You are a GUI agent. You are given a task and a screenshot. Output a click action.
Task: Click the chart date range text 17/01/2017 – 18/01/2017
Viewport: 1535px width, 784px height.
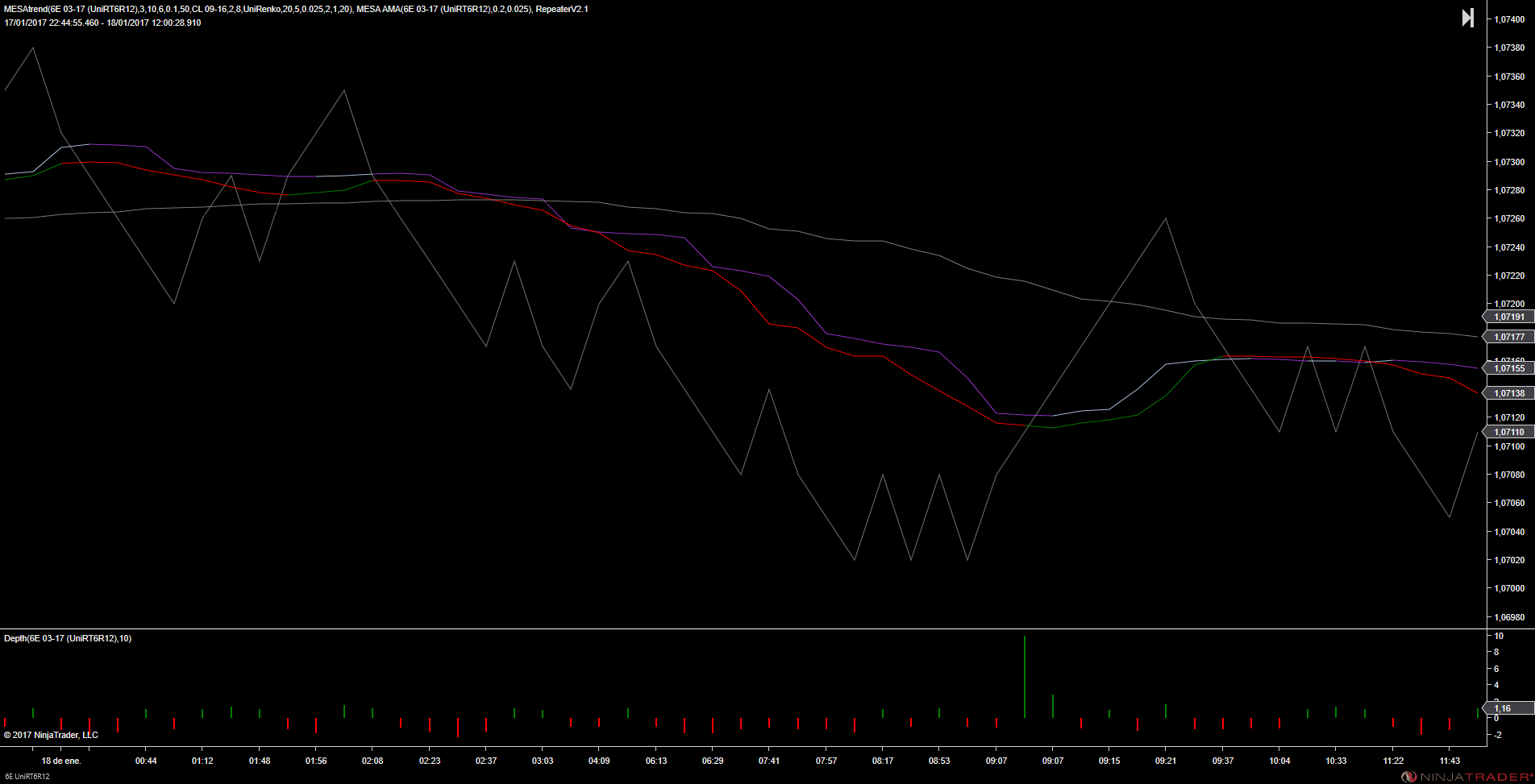[x=103, y=23]
